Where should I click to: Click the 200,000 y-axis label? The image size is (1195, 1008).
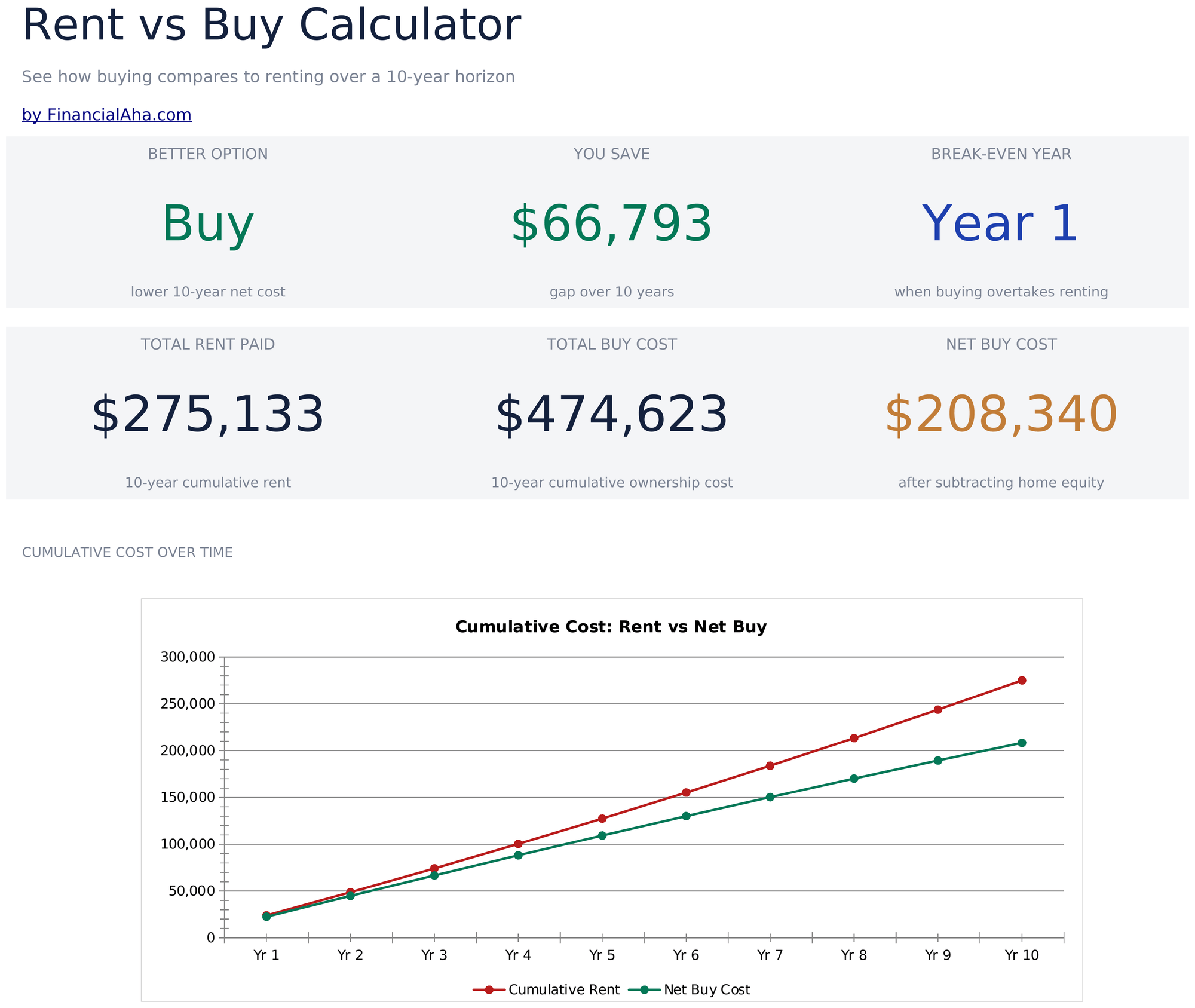[x=188, y=750]
